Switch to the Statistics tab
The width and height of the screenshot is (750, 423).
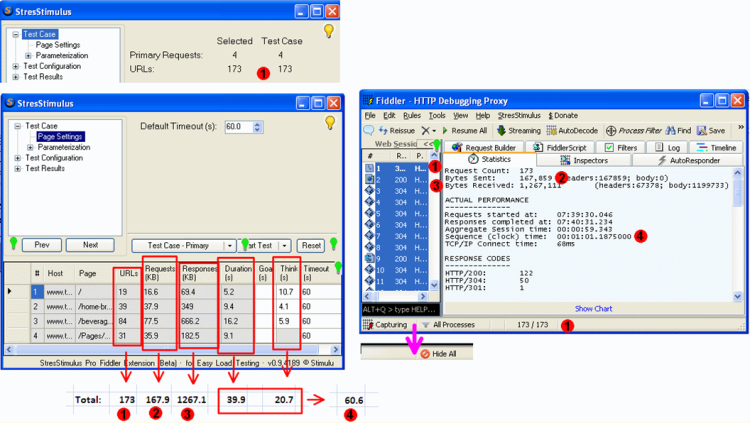(489, 159)
